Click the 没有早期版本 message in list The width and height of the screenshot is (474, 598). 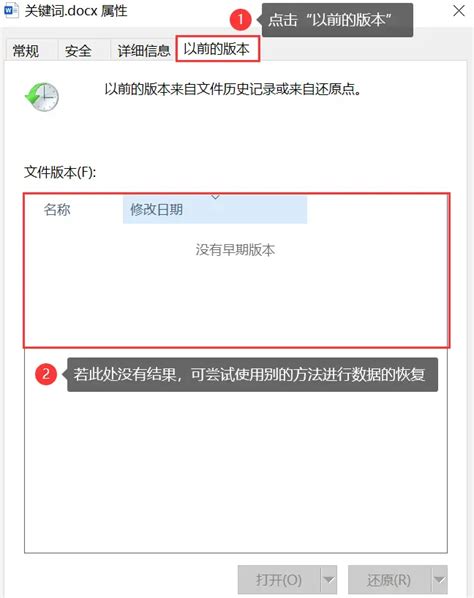point(235,250)
